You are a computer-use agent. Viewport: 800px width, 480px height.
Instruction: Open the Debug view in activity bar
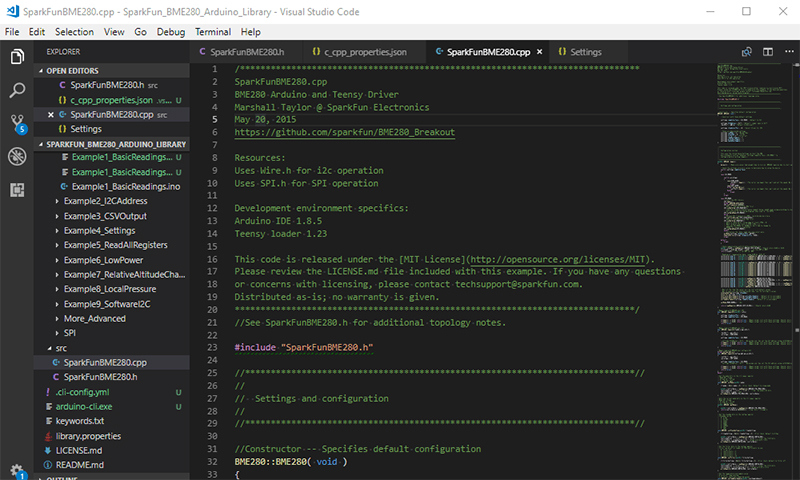click(x=17, y=157)
